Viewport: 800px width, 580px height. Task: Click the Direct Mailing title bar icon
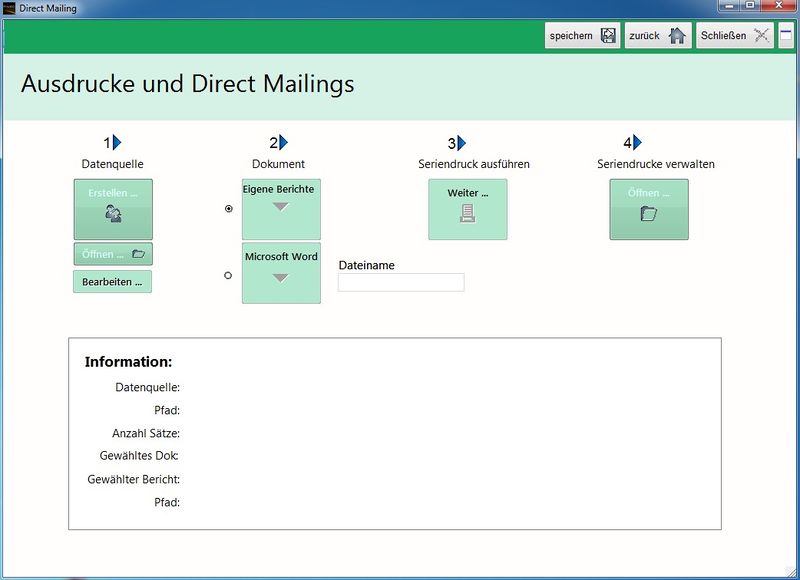[x=8, y=7]
